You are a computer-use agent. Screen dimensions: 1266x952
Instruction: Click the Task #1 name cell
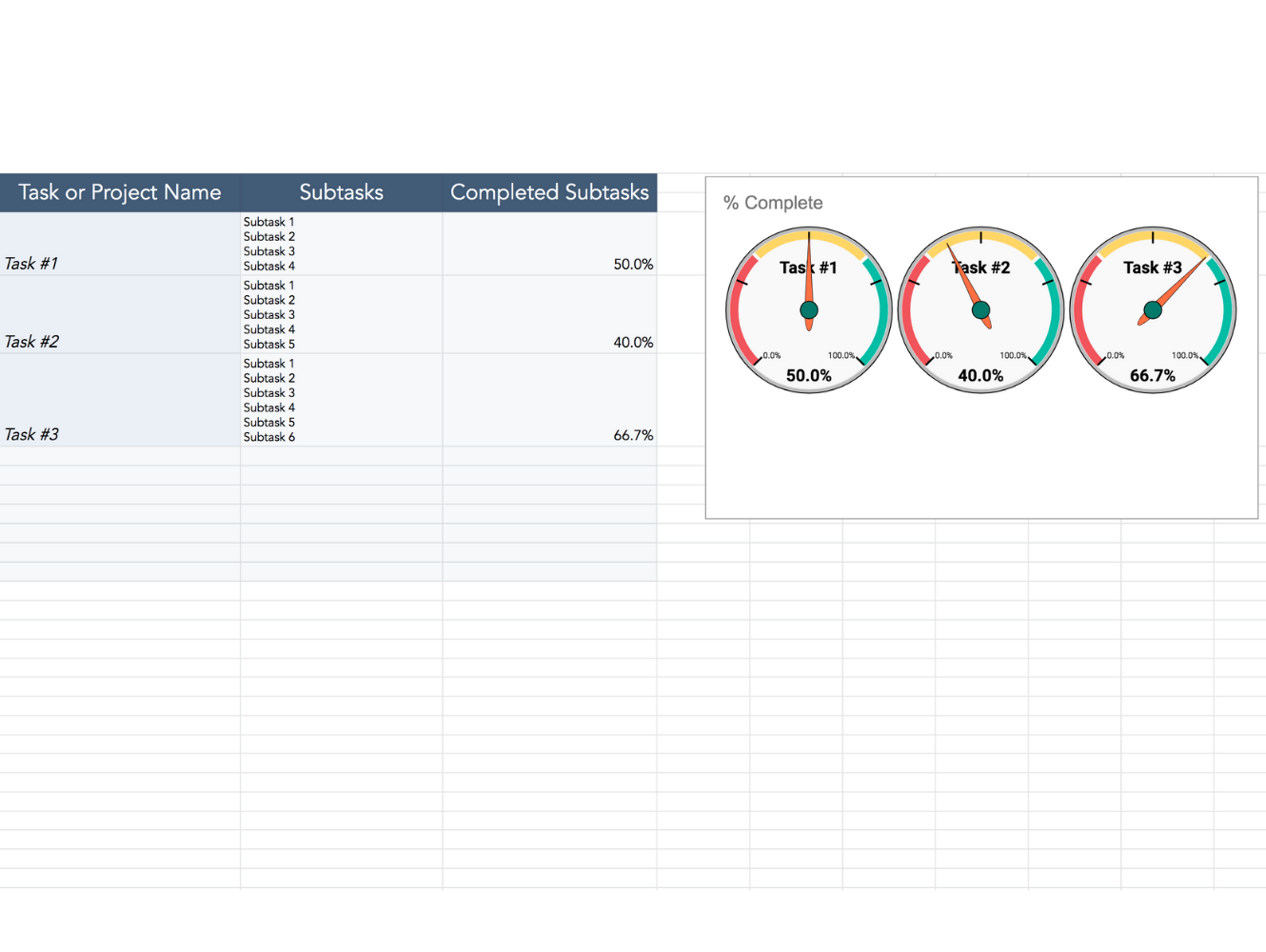(120, 244)
